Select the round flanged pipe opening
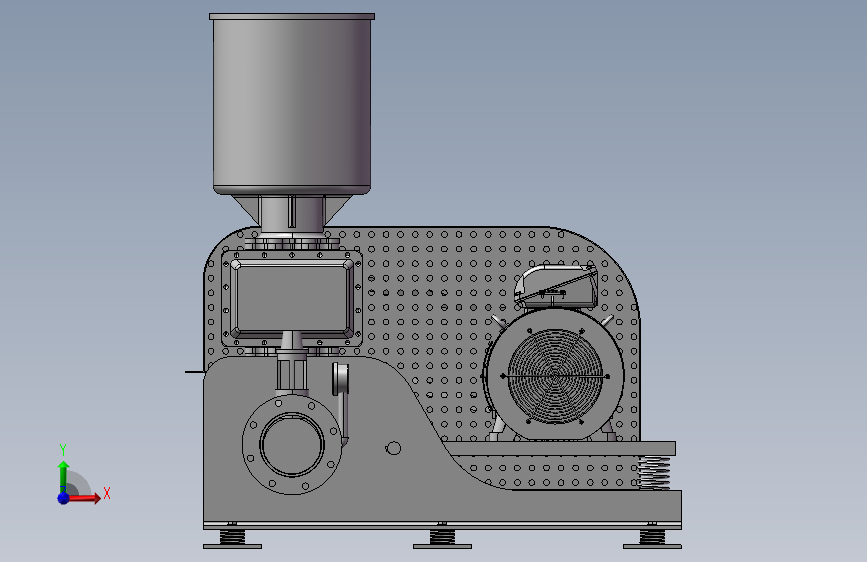 pos(292,444)
